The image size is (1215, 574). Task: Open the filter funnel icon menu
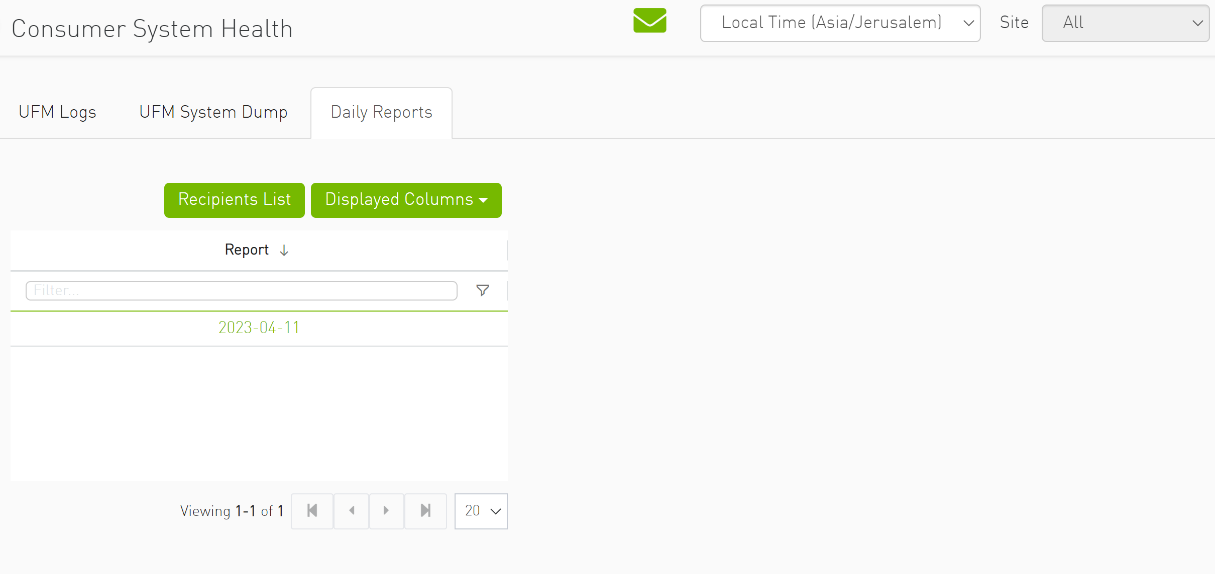pyautogui.click(x=483, y=291)
